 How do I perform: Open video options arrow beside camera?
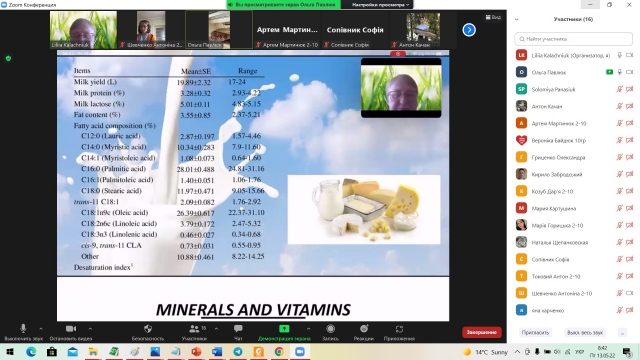(90, 329)
